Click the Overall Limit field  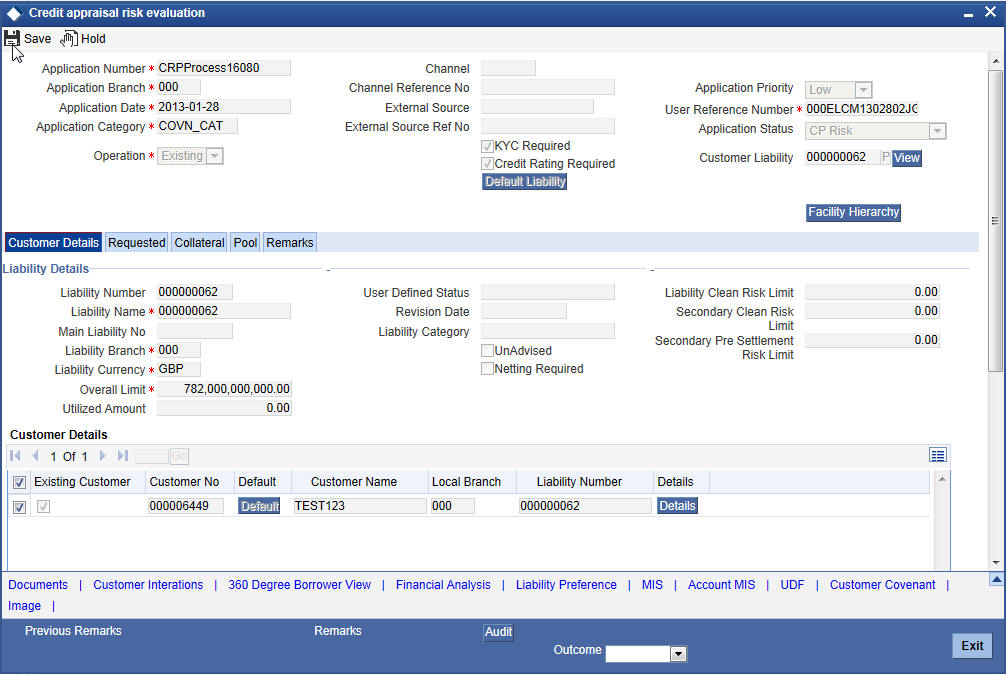[224, 389]
